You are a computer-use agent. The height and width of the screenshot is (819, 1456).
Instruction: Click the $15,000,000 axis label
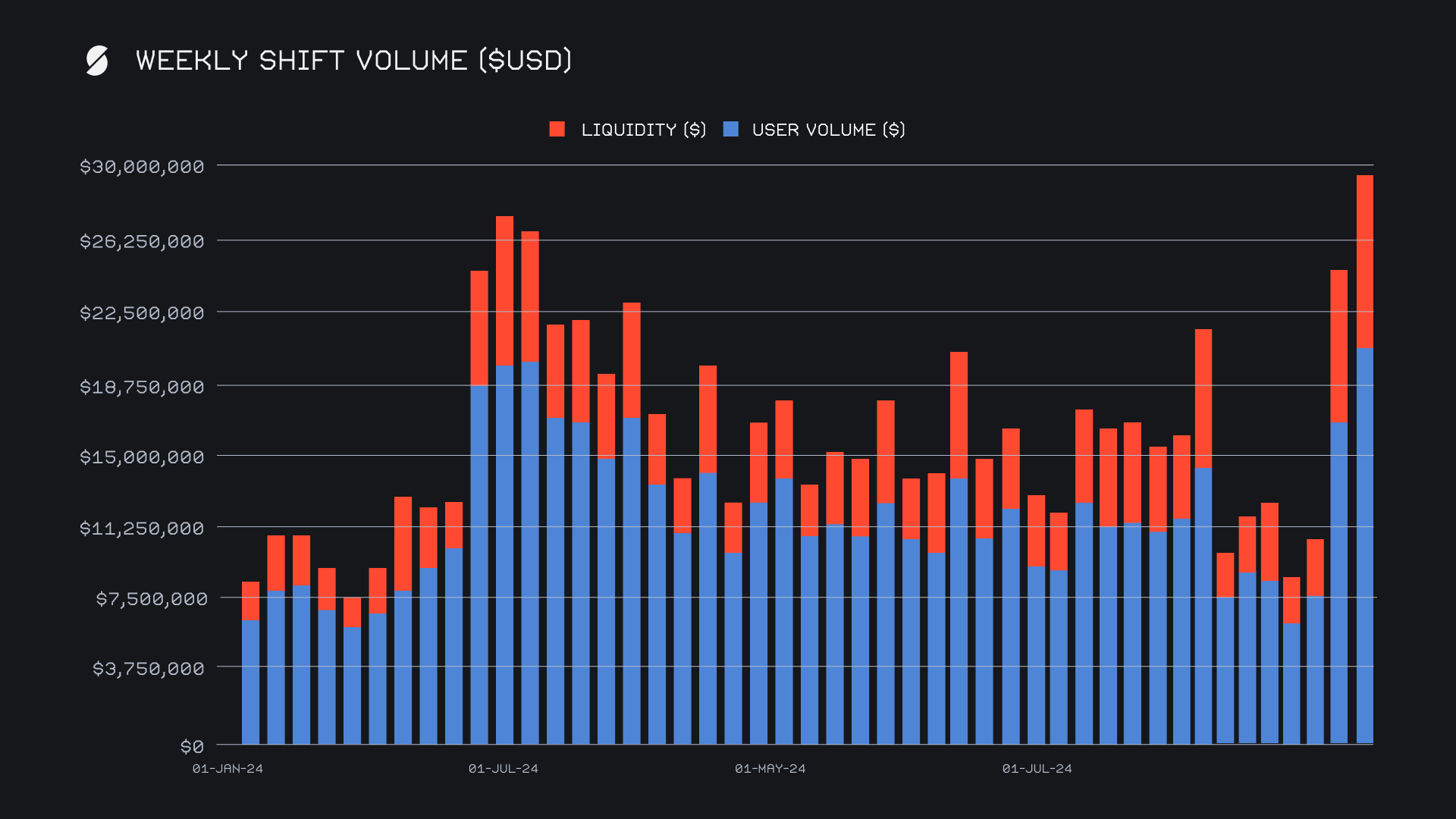(x=142, y=457)
